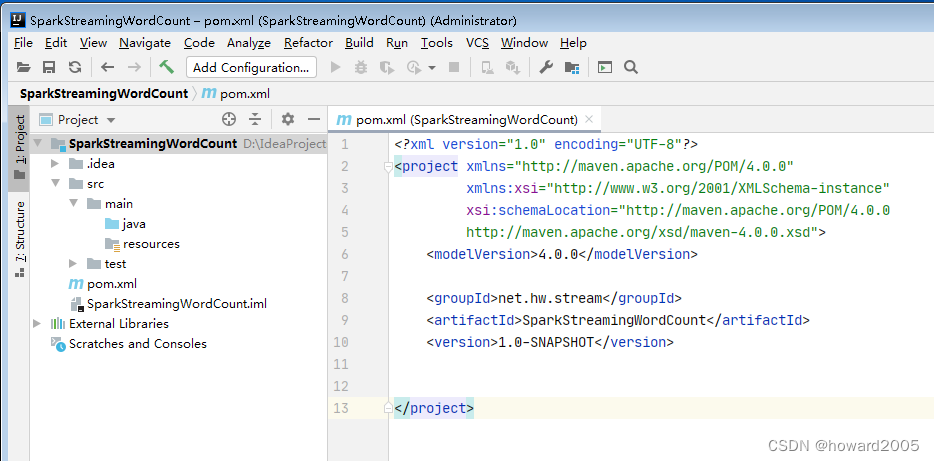Toggle the 1: Project side tab
934x461 pixels.
click(20, 148)
